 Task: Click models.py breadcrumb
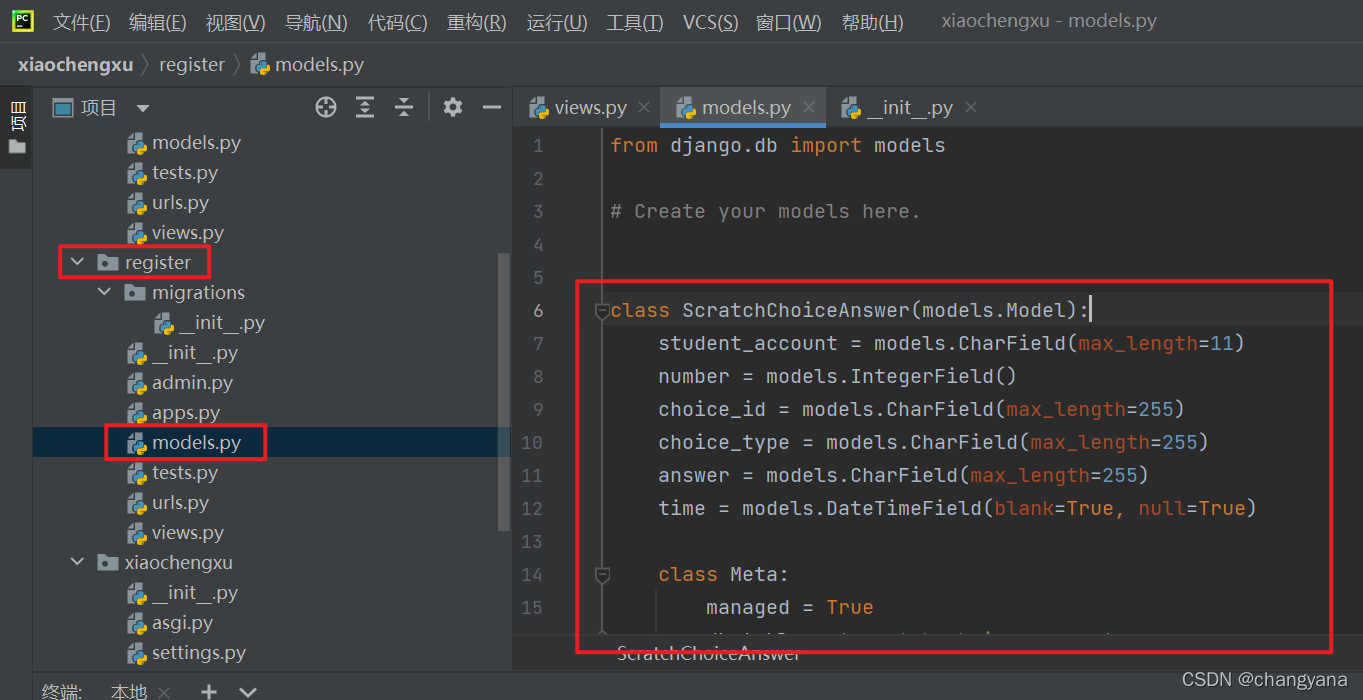[x=307, y=65]
